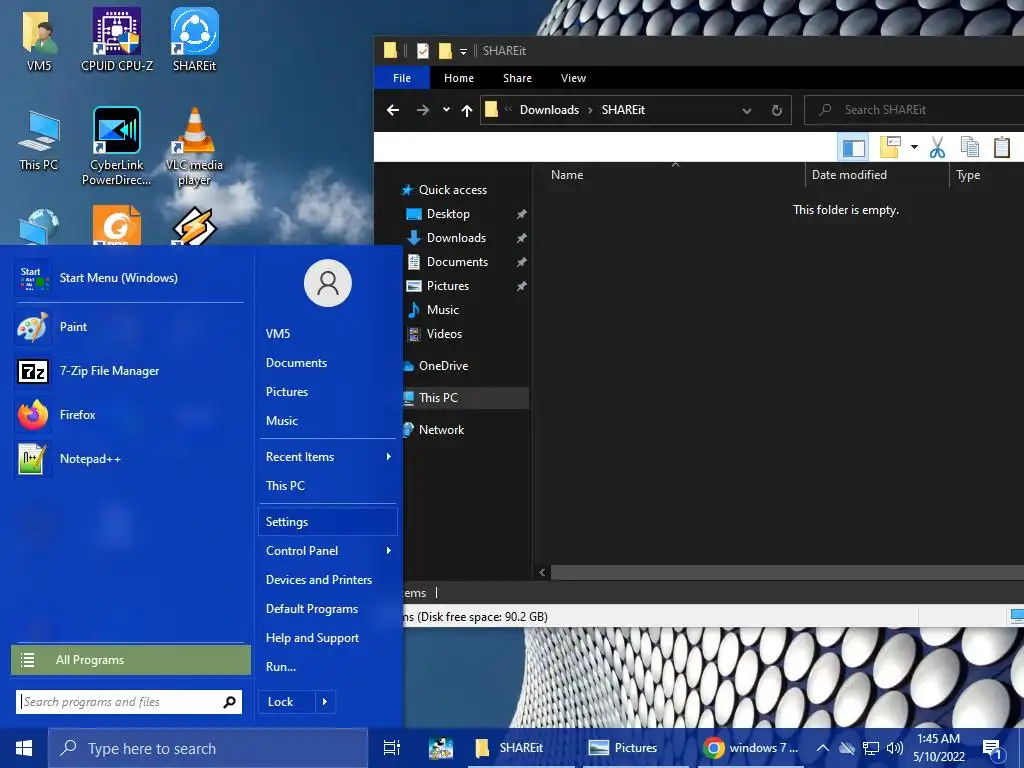The height and width of the screenshot is (768, 1024).
Task: Open the notification center icon
Action: (x=992, y=748)
